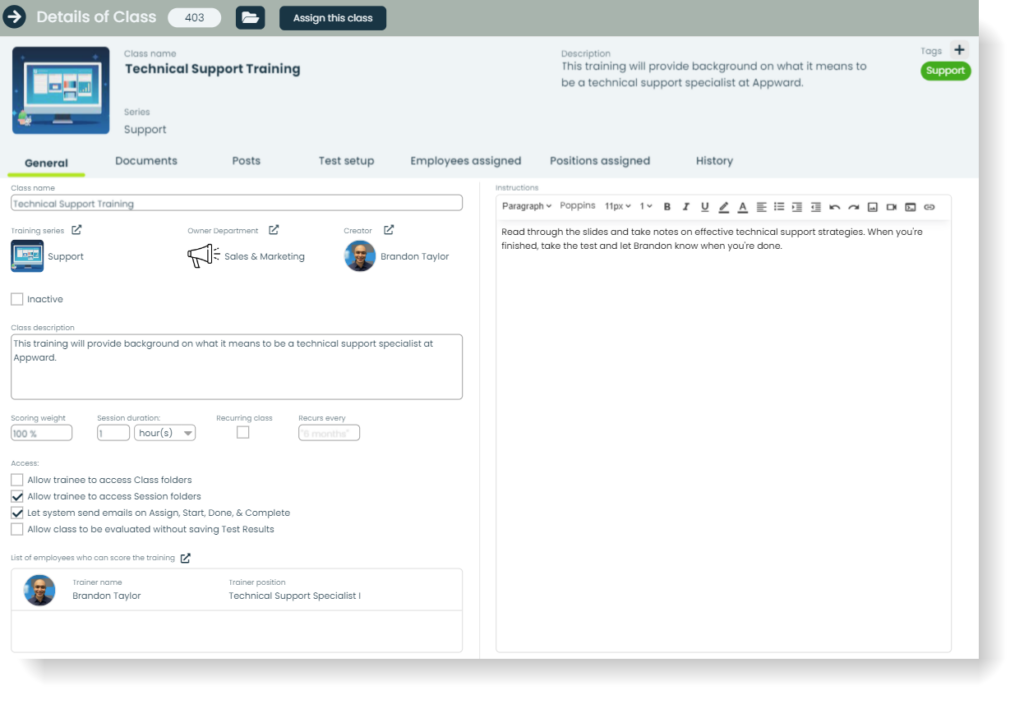Open the Owner Department external link icon
The width and height of the screenshot is (1024, 704).
point(274,230)
